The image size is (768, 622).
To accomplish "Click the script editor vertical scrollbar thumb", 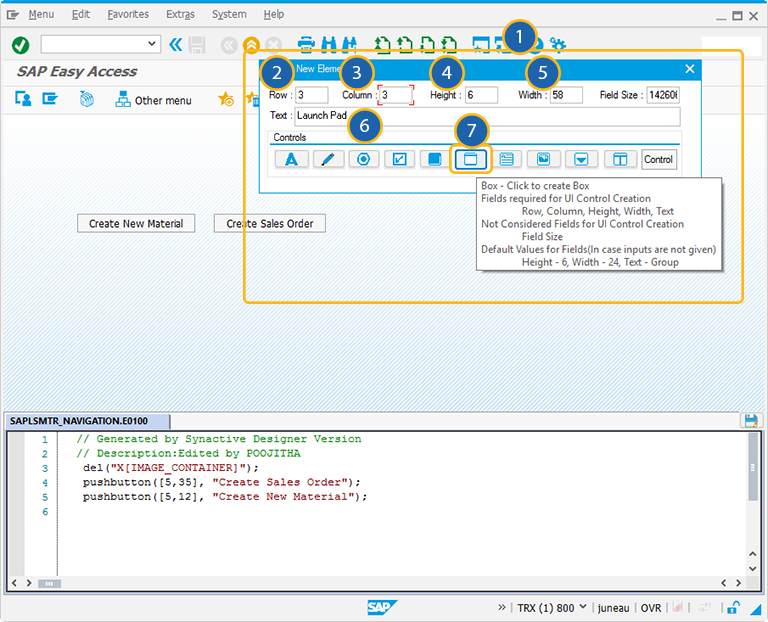I will click(753, 467).
